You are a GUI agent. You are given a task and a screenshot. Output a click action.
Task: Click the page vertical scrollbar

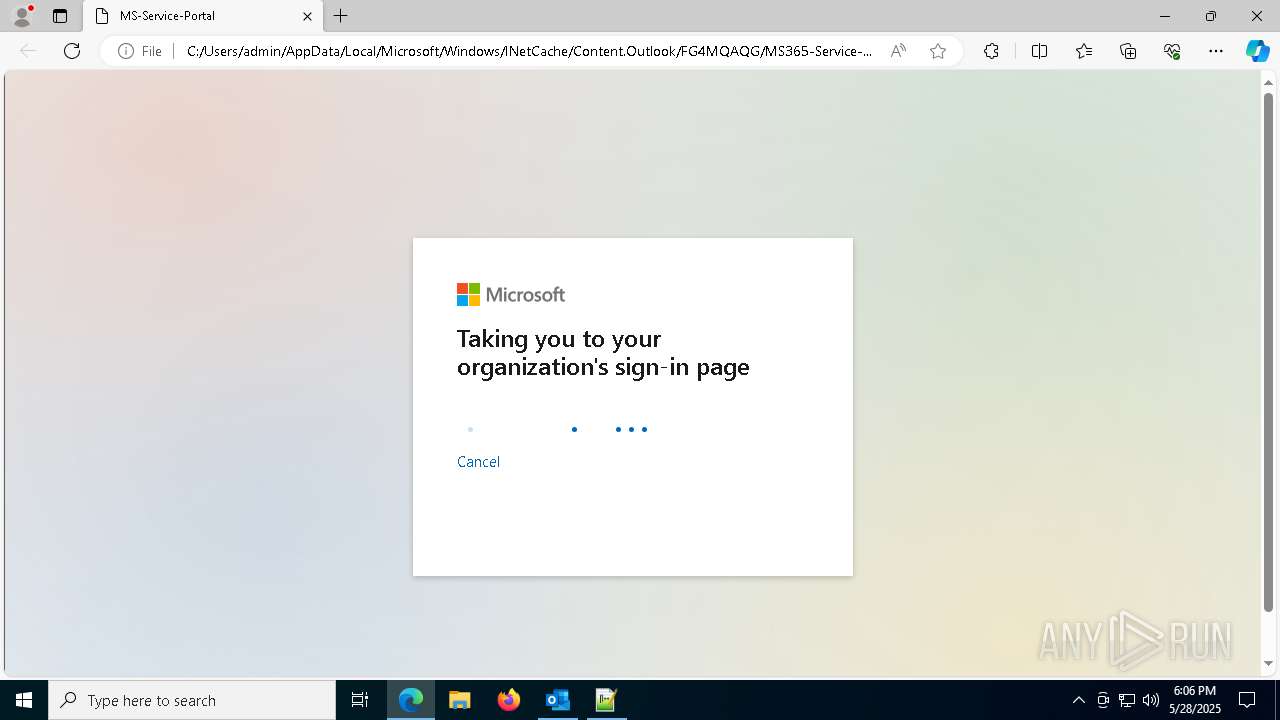[x=1269, y=350]
